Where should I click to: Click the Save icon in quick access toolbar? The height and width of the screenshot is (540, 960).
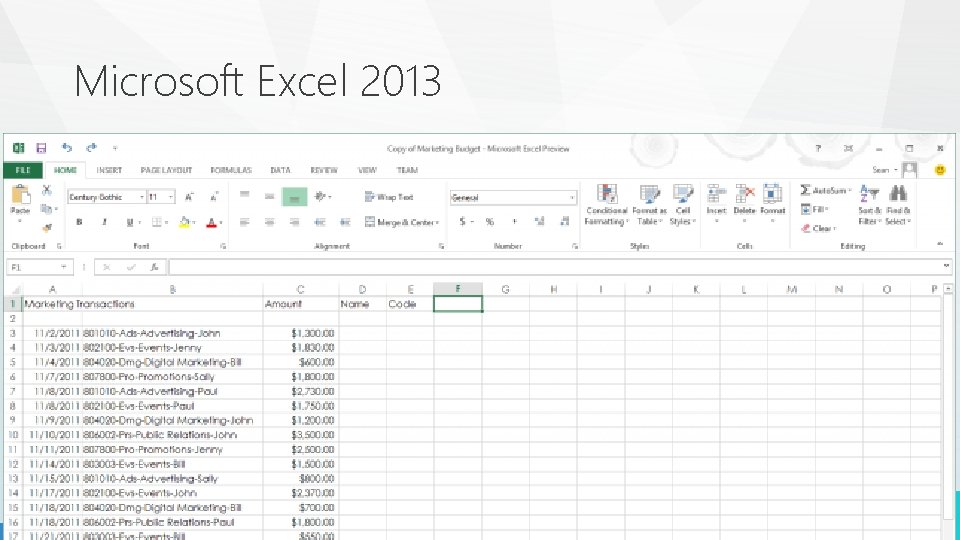[41, 148]
